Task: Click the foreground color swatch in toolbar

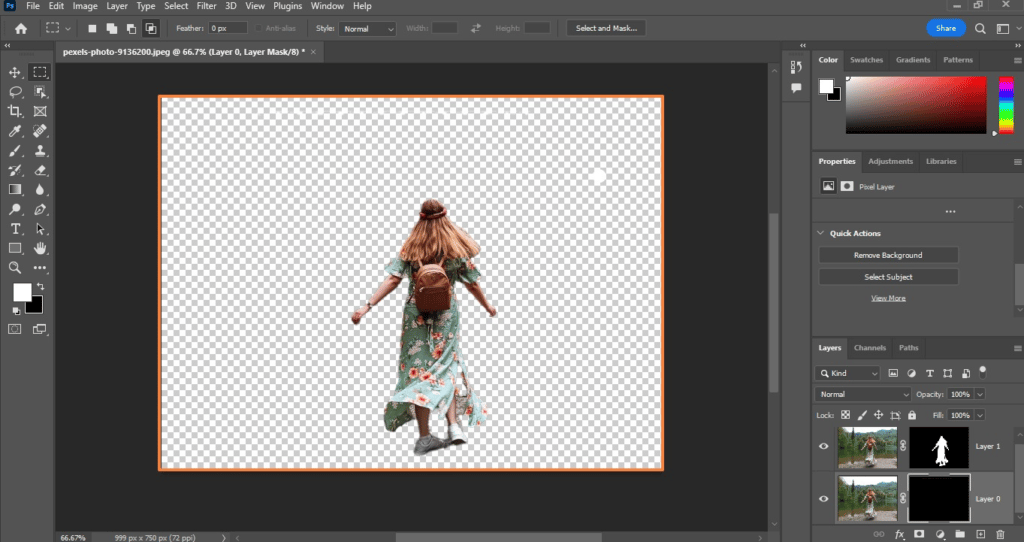Action: pos(21,292)
